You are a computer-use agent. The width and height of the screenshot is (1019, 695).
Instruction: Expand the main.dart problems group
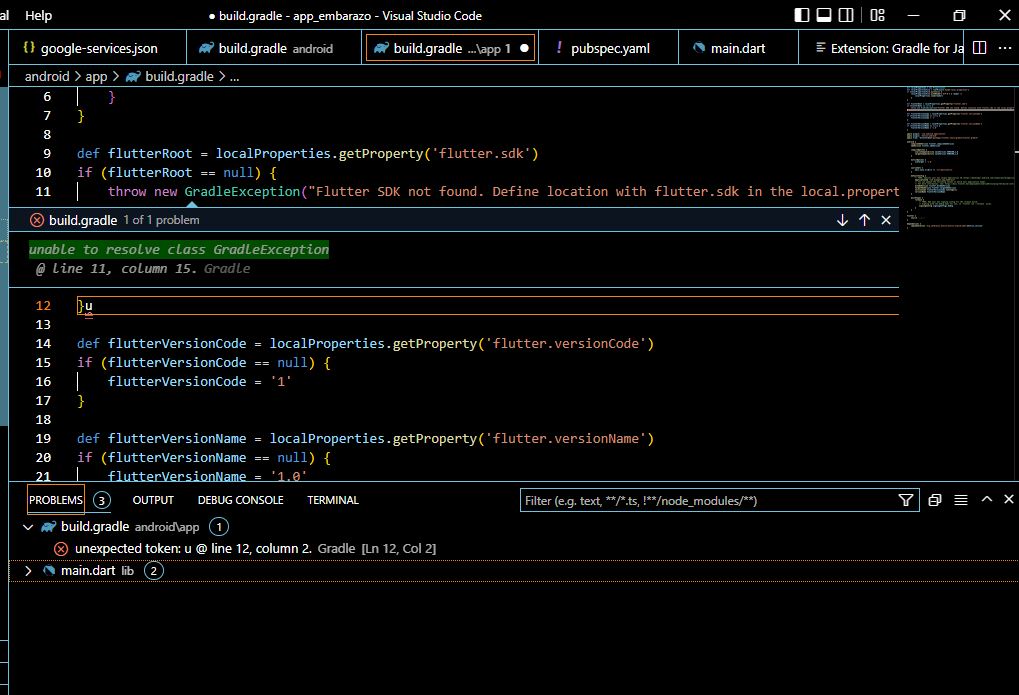click(27, 570)
